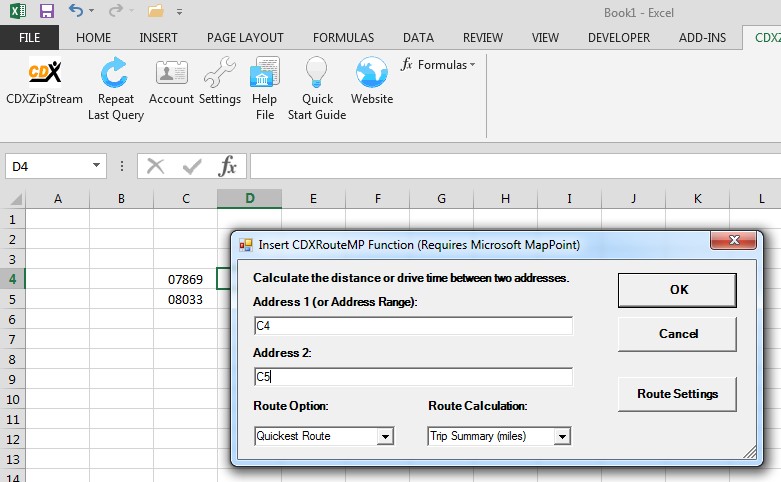Open undo history dropdown arrow

pos(91,10)
